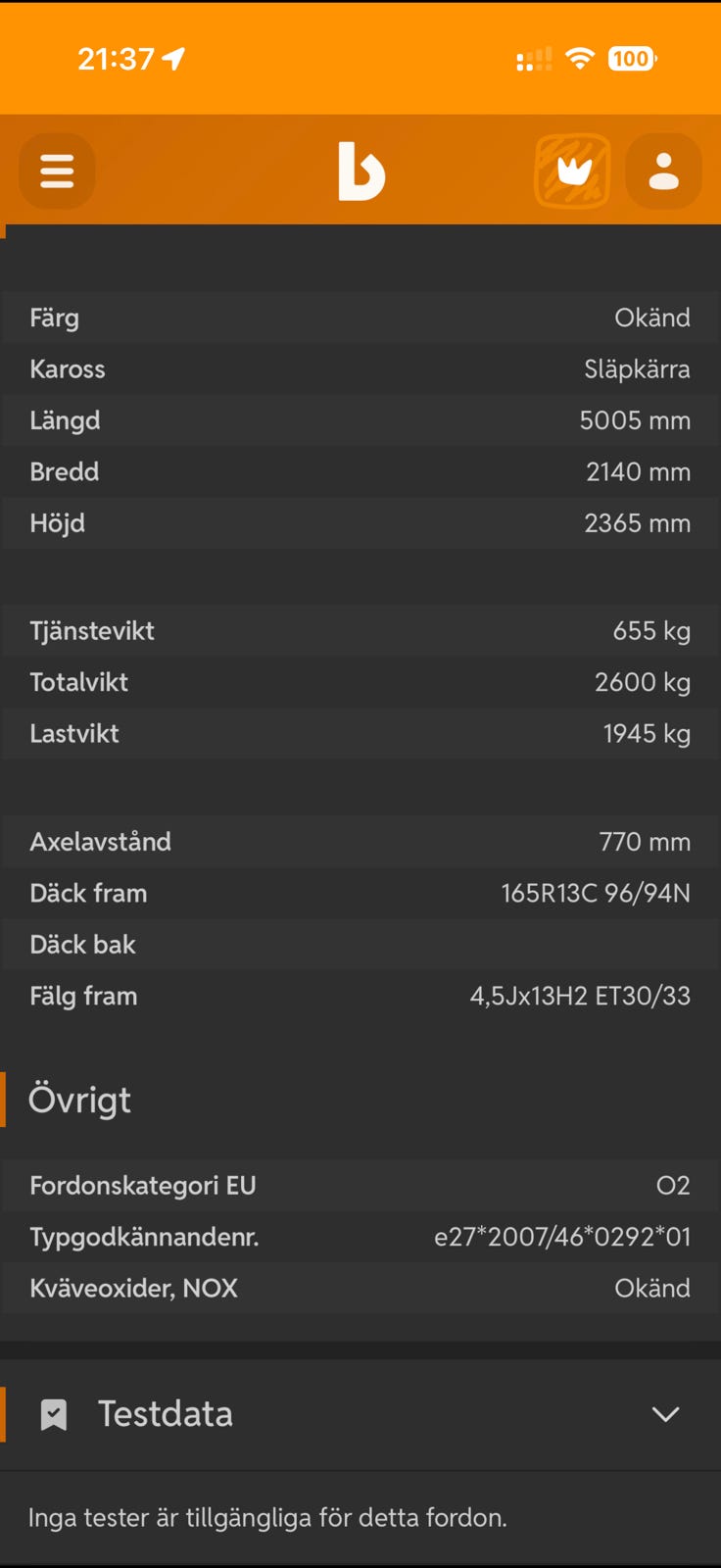721x1568 pixels.
Task: Tap the Totalvikt 2600 kg value
Action: tap(643, 682)
